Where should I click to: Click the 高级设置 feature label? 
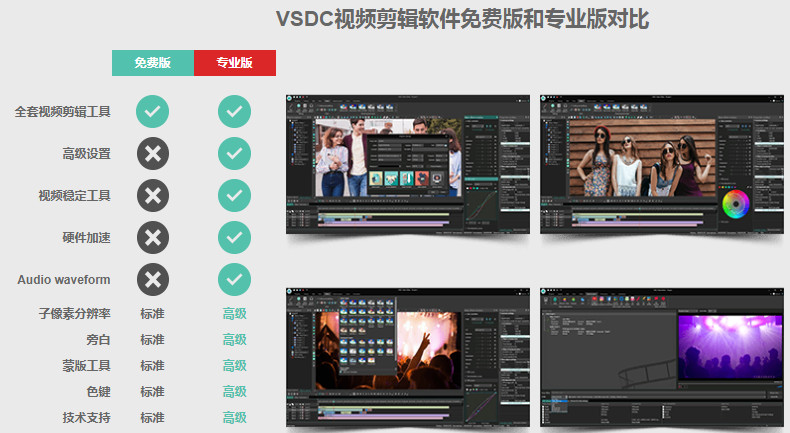[x=86, y=154]
